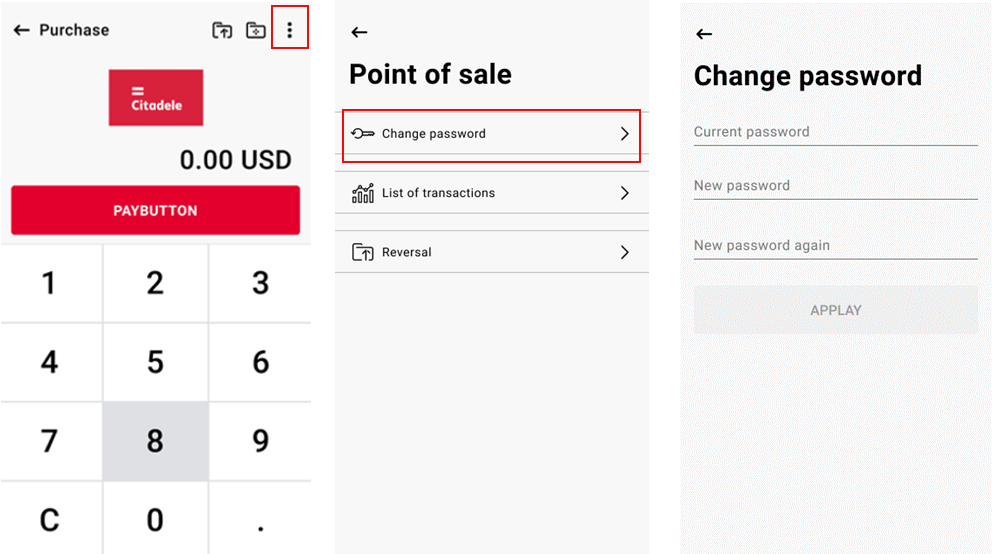This screenshot has width=992, height=554.
Task: Tap the C clear key on keypad
Action: [x=50, y=520]
